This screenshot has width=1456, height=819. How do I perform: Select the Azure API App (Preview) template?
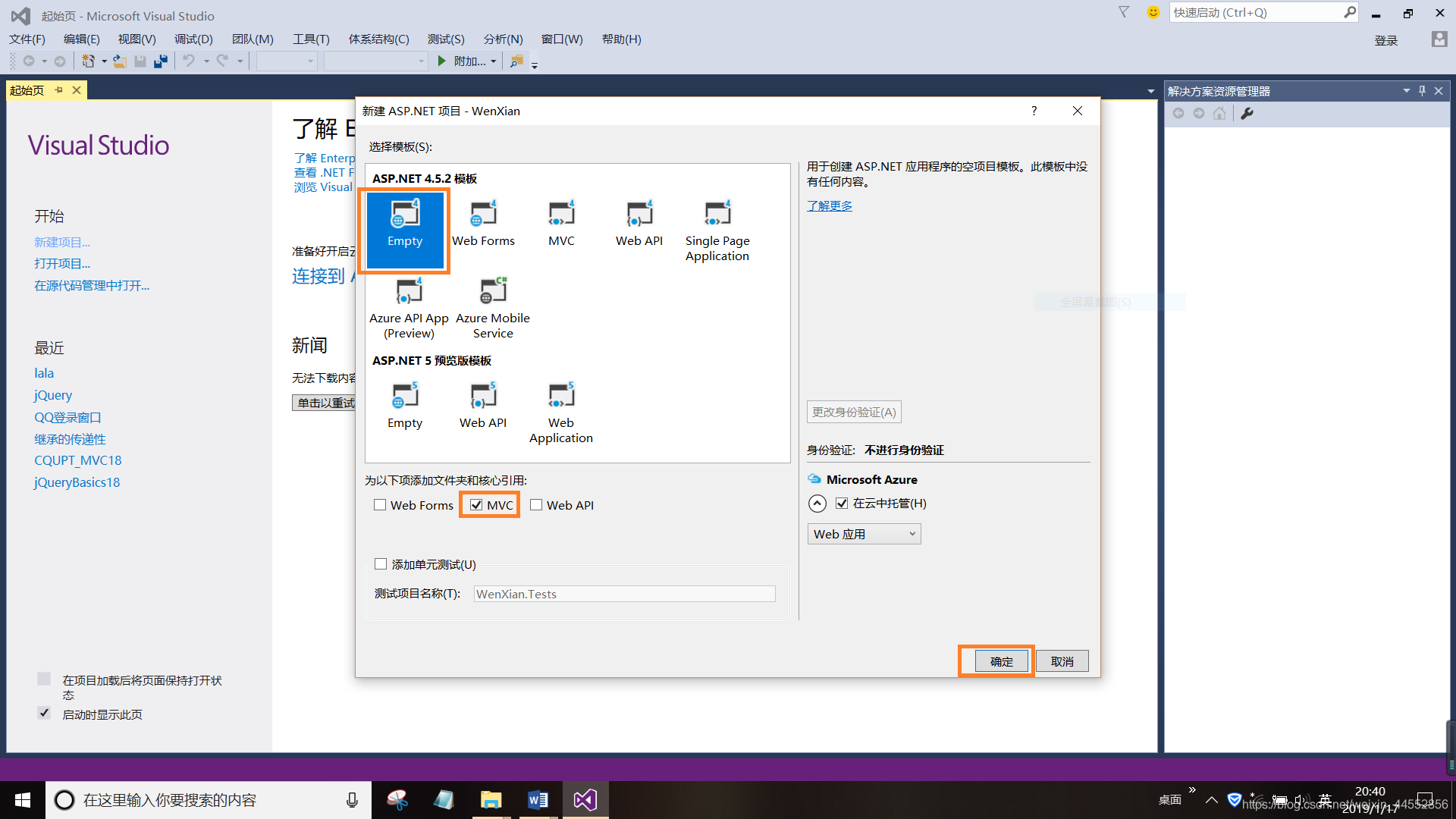pos(409,308)
